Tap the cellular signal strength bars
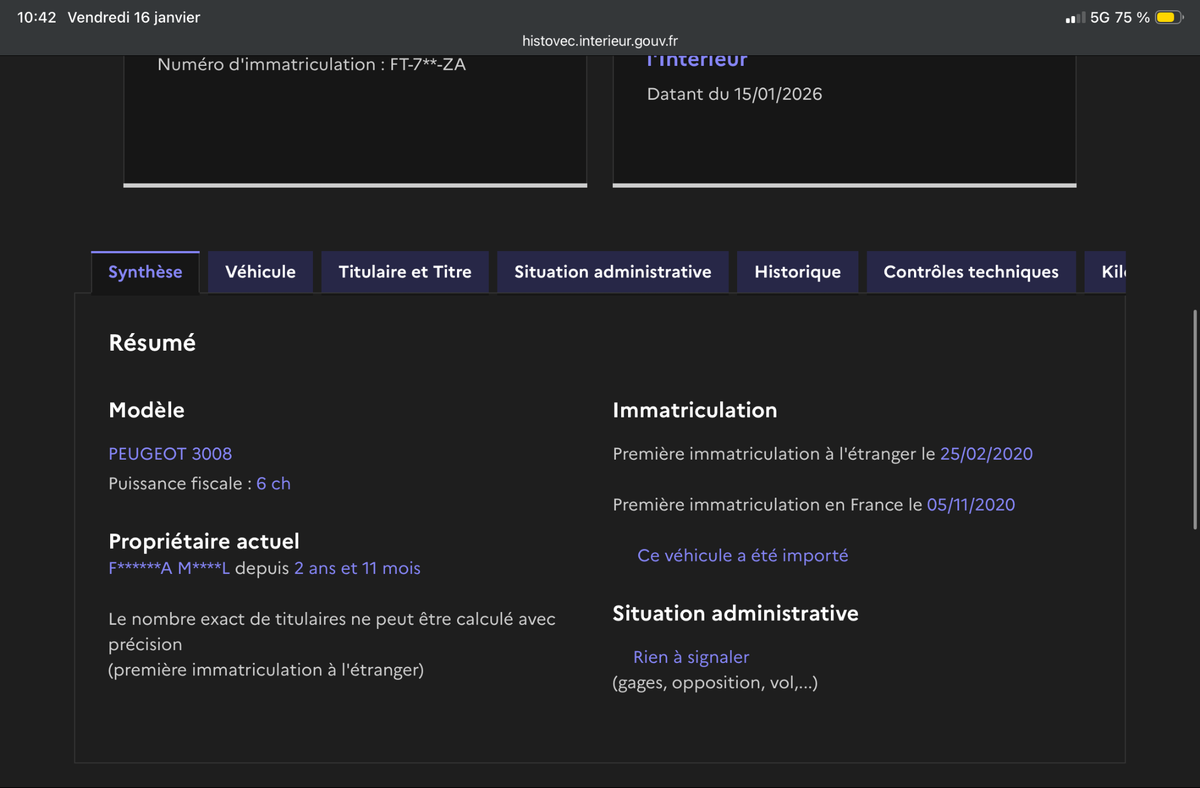Screen dimensions: 1200x788 pyautogui.click(x=1075, y=18)
